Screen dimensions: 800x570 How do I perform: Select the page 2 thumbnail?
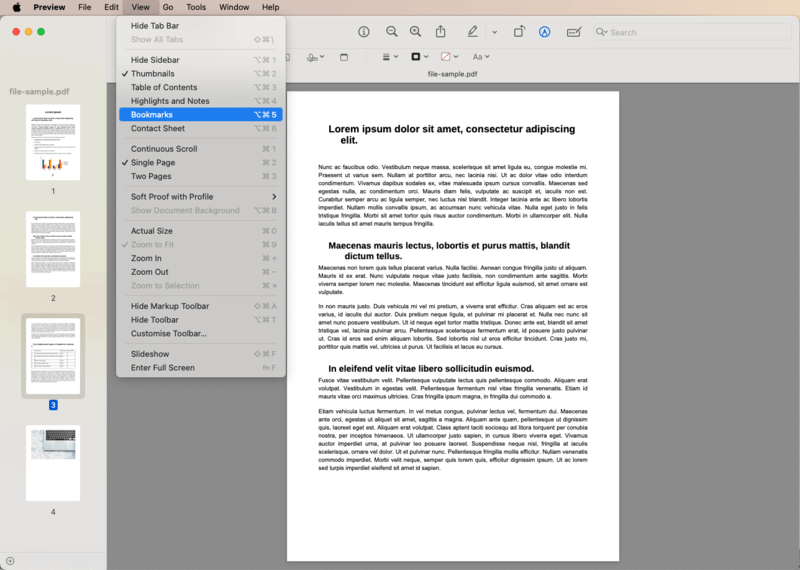pos(53,249)
